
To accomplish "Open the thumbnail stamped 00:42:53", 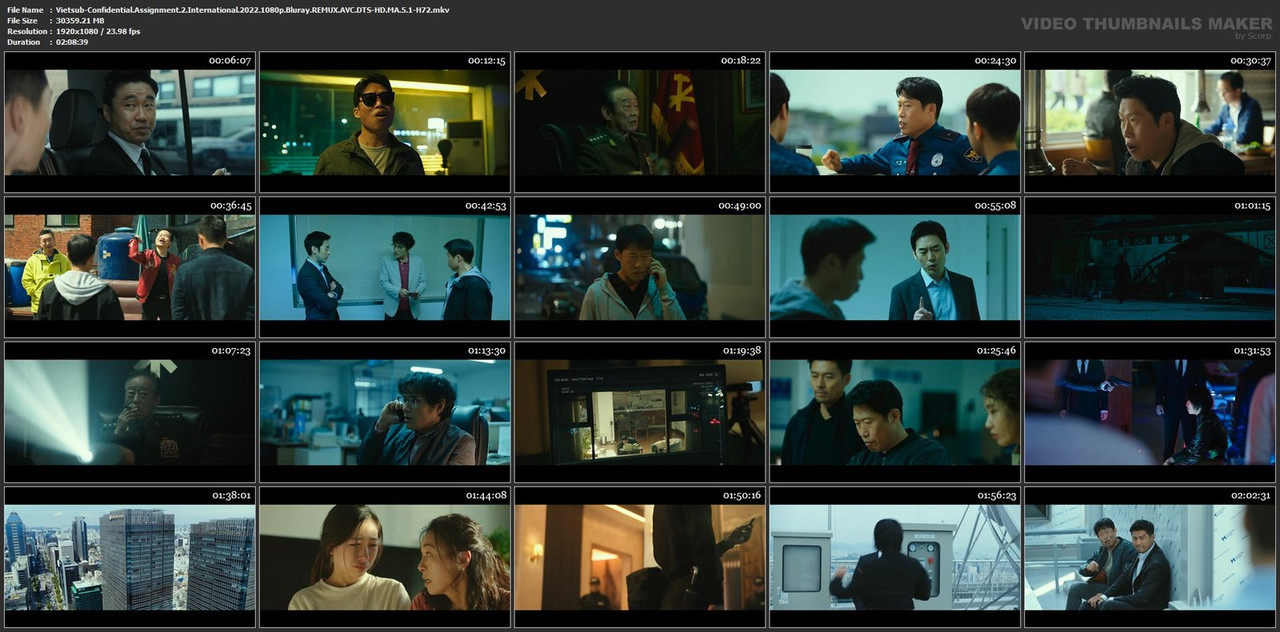I will pos(385,267).
